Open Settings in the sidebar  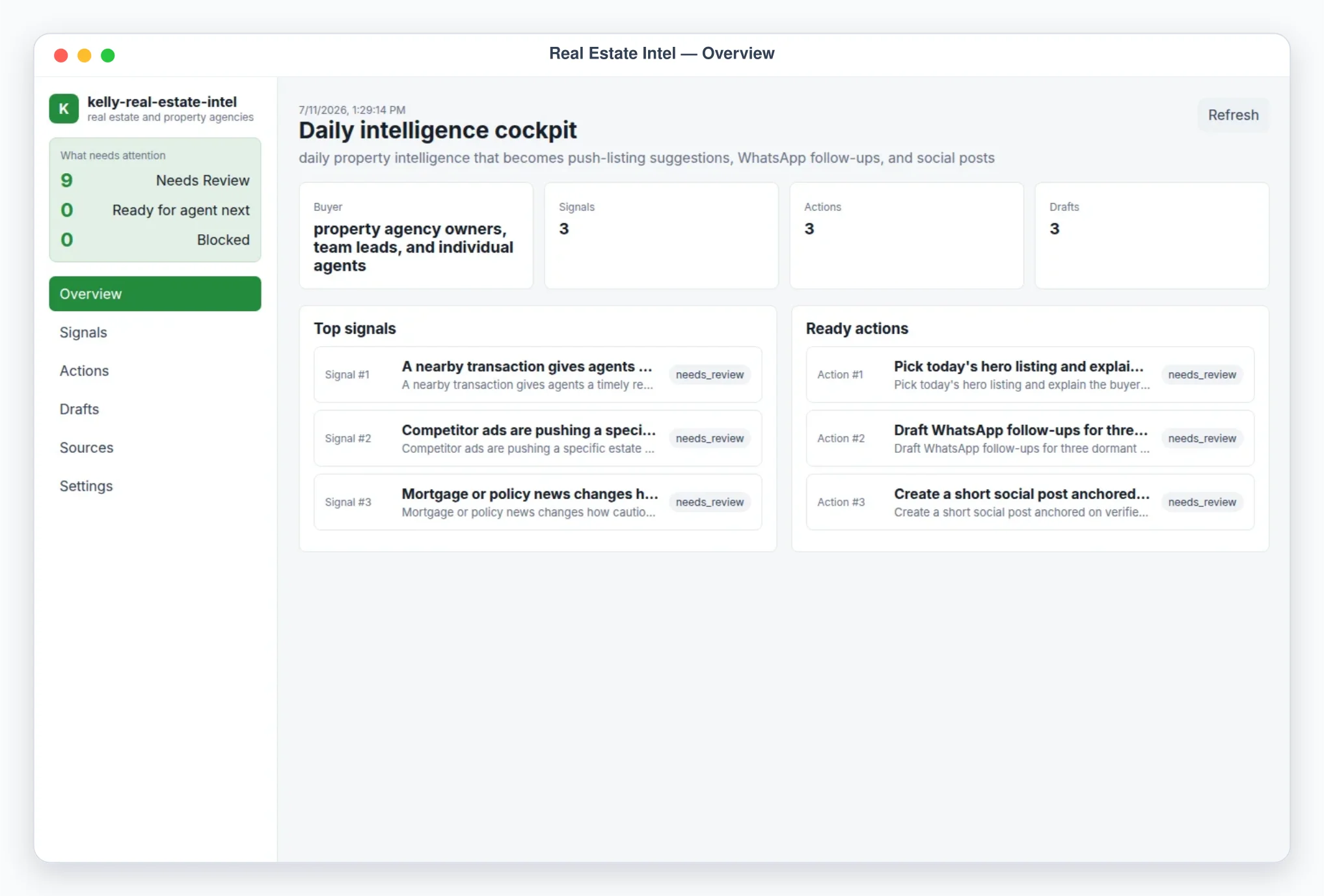click(x=155, y=485)
